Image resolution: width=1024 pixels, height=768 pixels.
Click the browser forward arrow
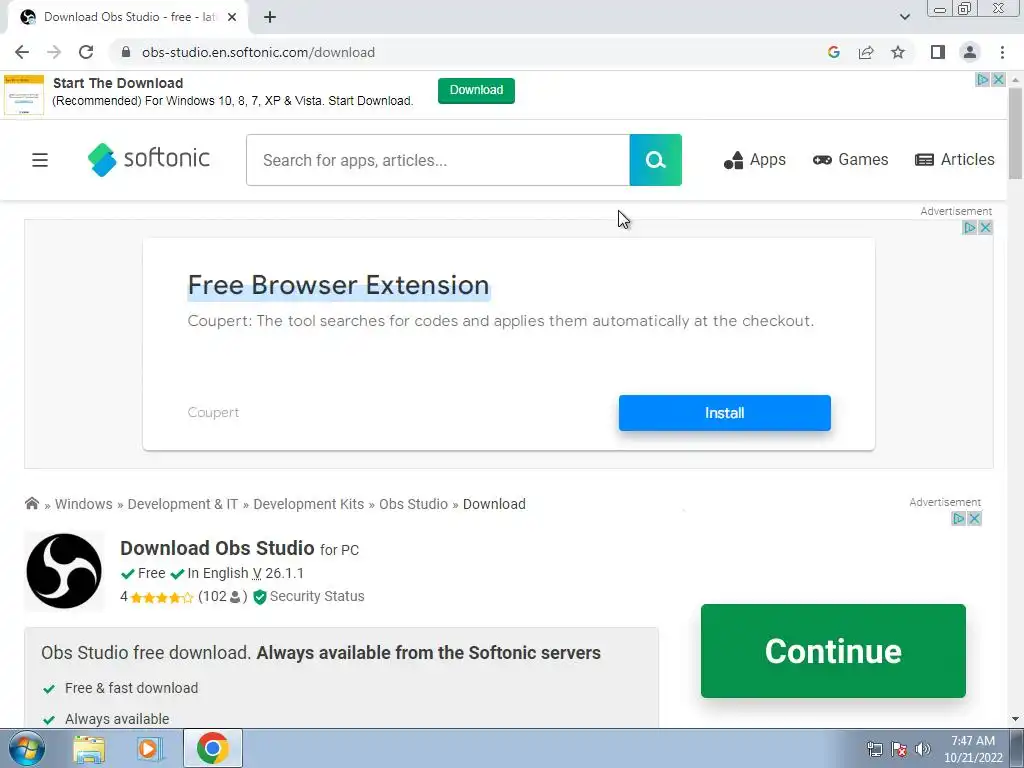click(54, 52)
